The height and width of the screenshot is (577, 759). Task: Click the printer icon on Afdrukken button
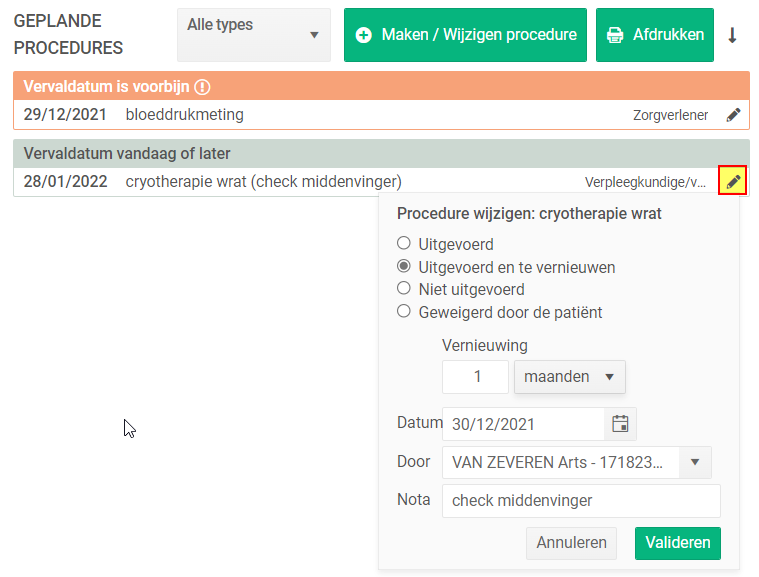point(615,35)
